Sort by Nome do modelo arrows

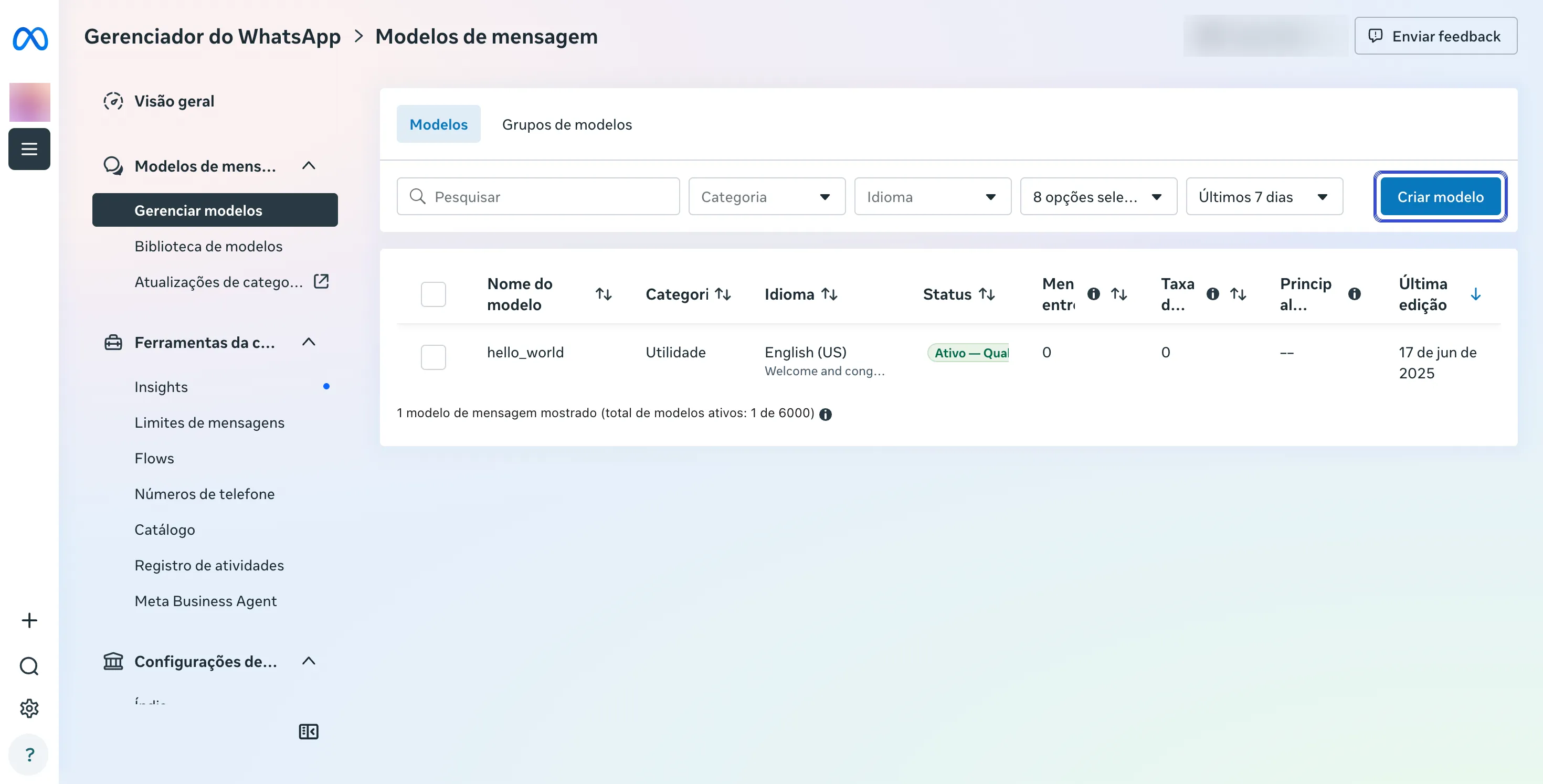click(x=603, y=294)
